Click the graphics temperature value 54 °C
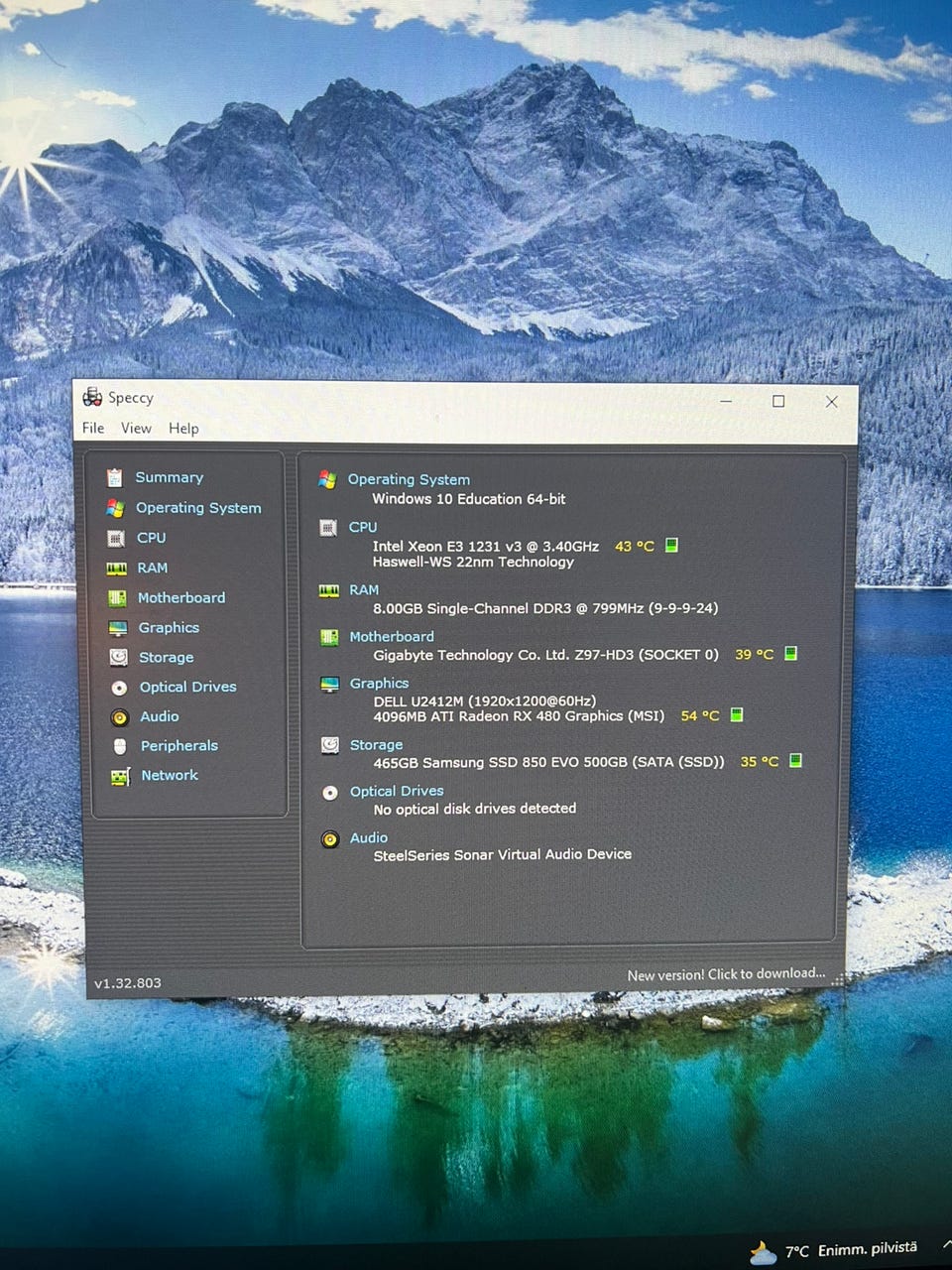This screenshot has width=952, height=1270. click(x=700, y=715)
